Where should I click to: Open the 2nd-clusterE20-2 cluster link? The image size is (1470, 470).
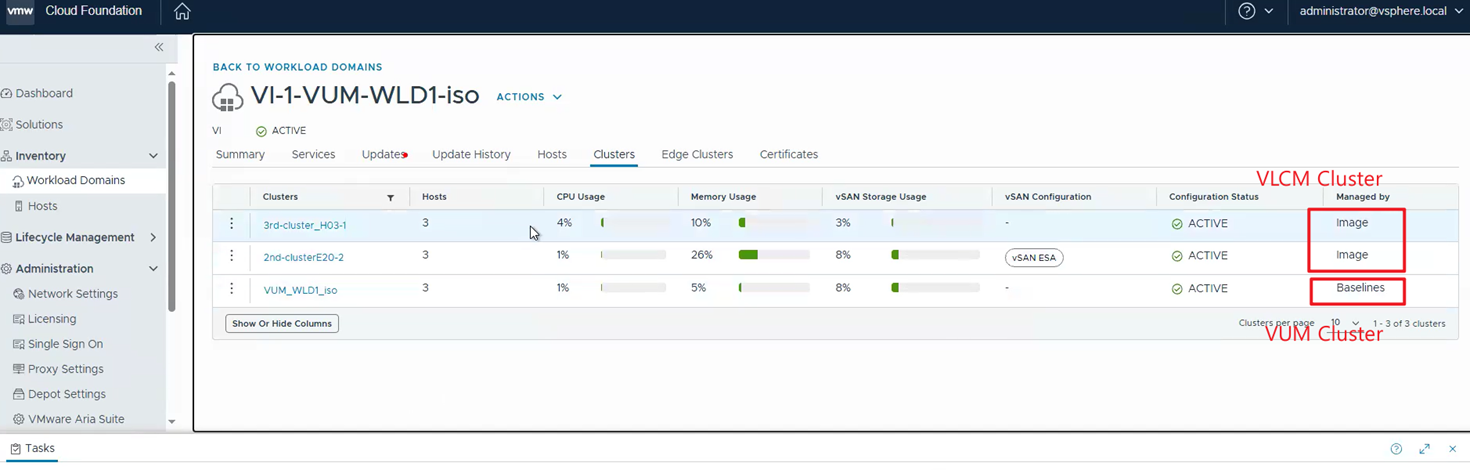(x=303, y=258)
